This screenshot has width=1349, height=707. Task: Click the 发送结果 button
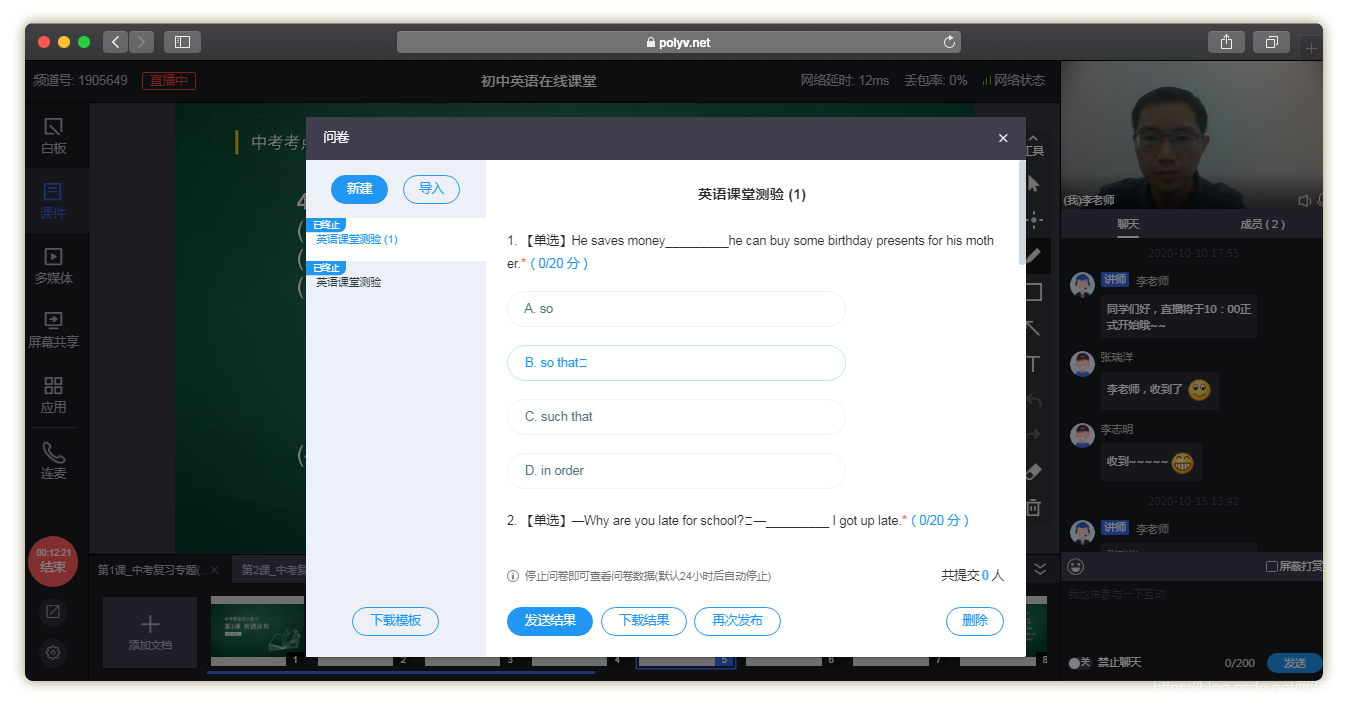pyautogui.click(x=550, y=621)
